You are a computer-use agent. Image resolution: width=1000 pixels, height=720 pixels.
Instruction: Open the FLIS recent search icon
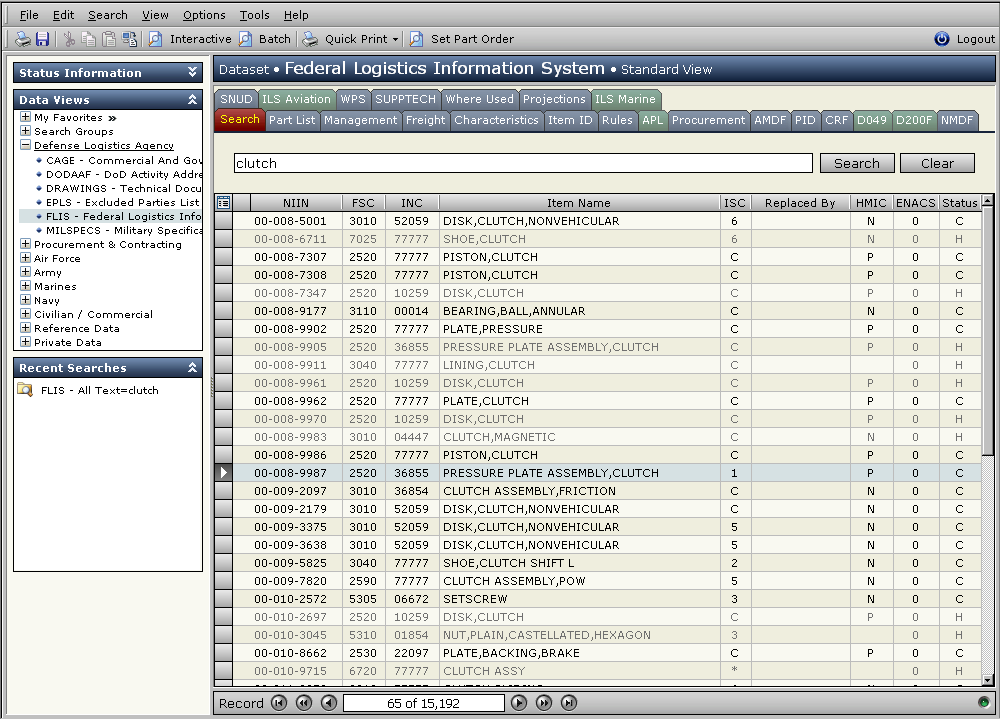point(25,390)
